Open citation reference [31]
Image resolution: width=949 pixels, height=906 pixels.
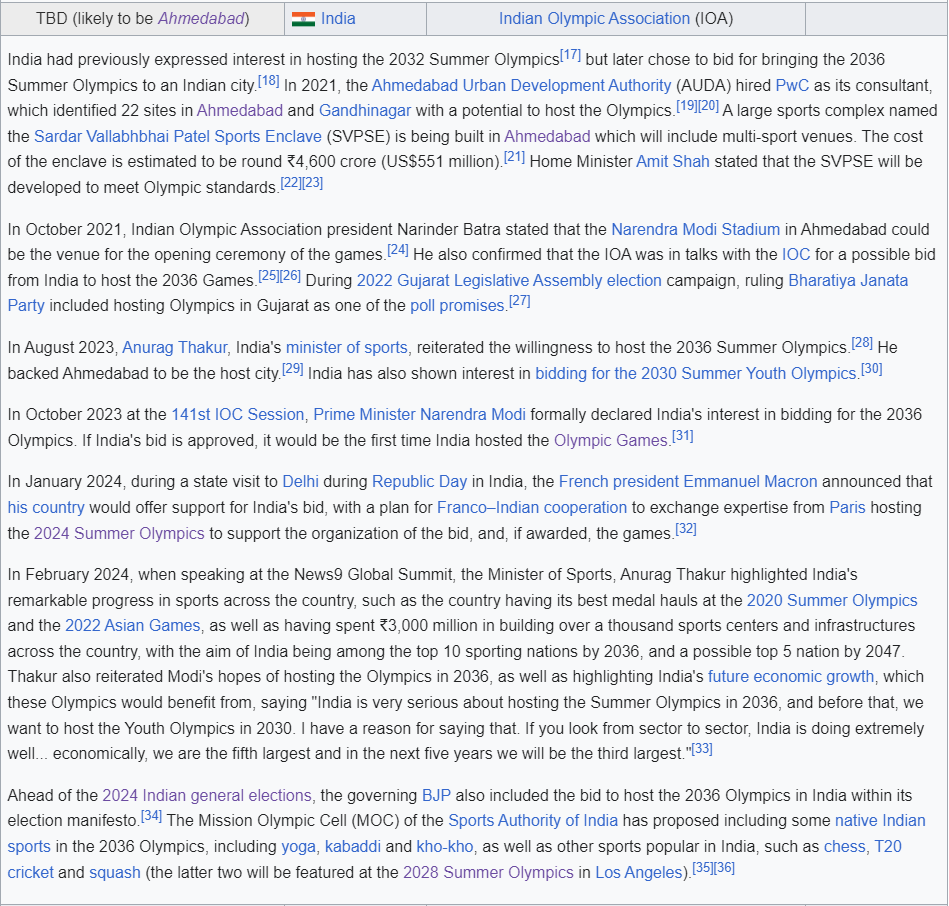coord(683,436)
